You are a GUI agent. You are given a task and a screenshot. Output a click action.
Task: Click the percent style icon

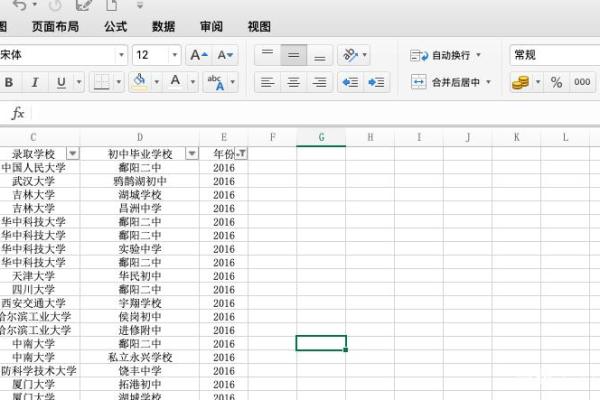point(556,82)
